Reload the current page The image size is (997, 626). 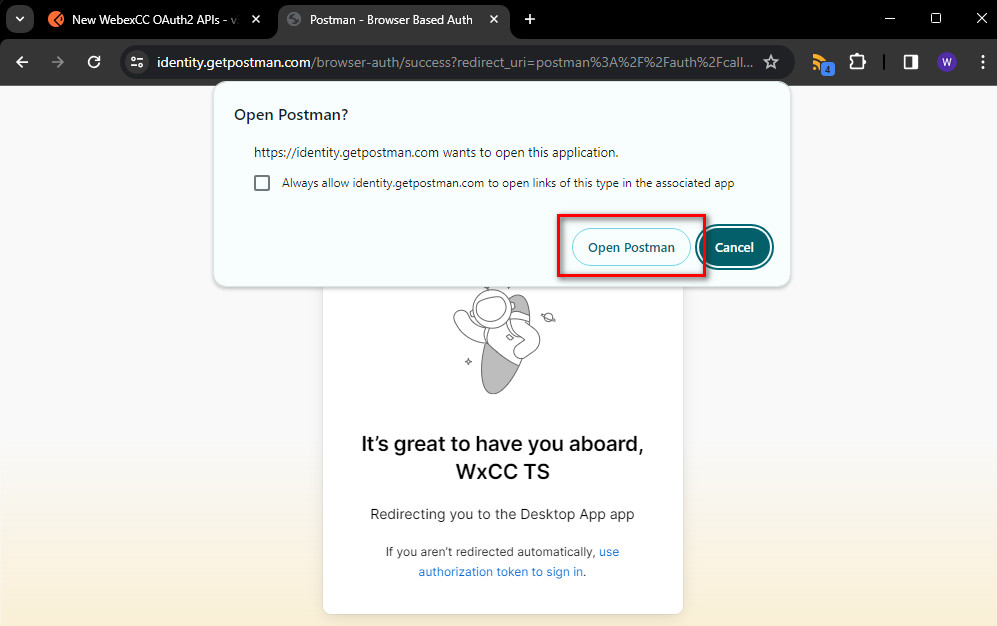pos(94,62)
